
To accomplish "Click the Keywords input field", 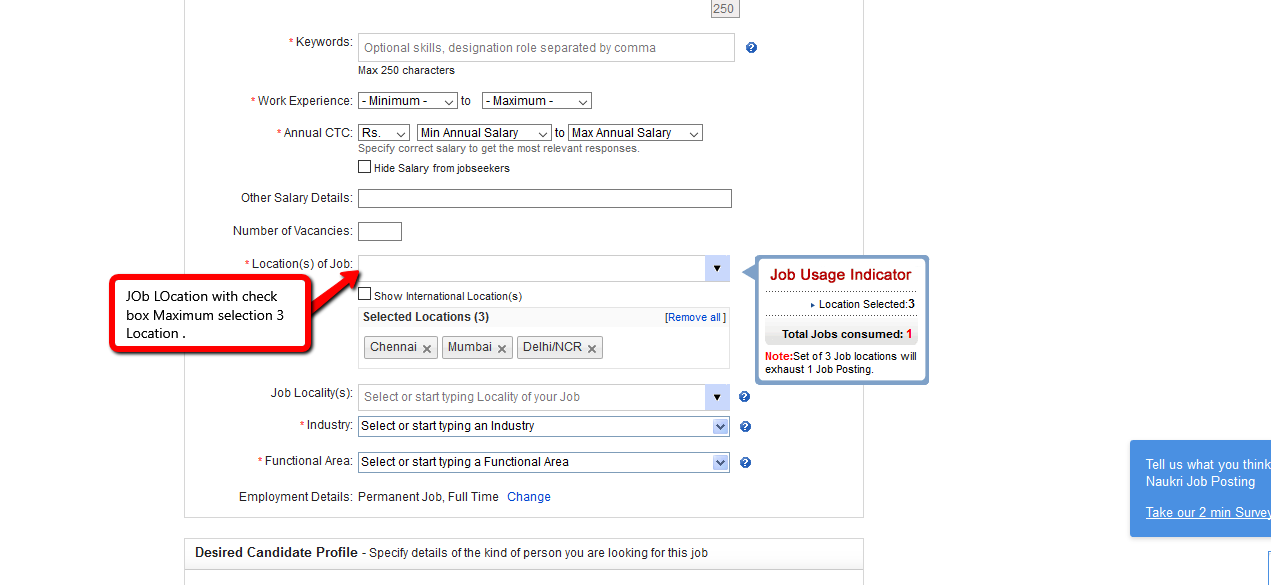I will pyautogui.click(x=546, y=48).
